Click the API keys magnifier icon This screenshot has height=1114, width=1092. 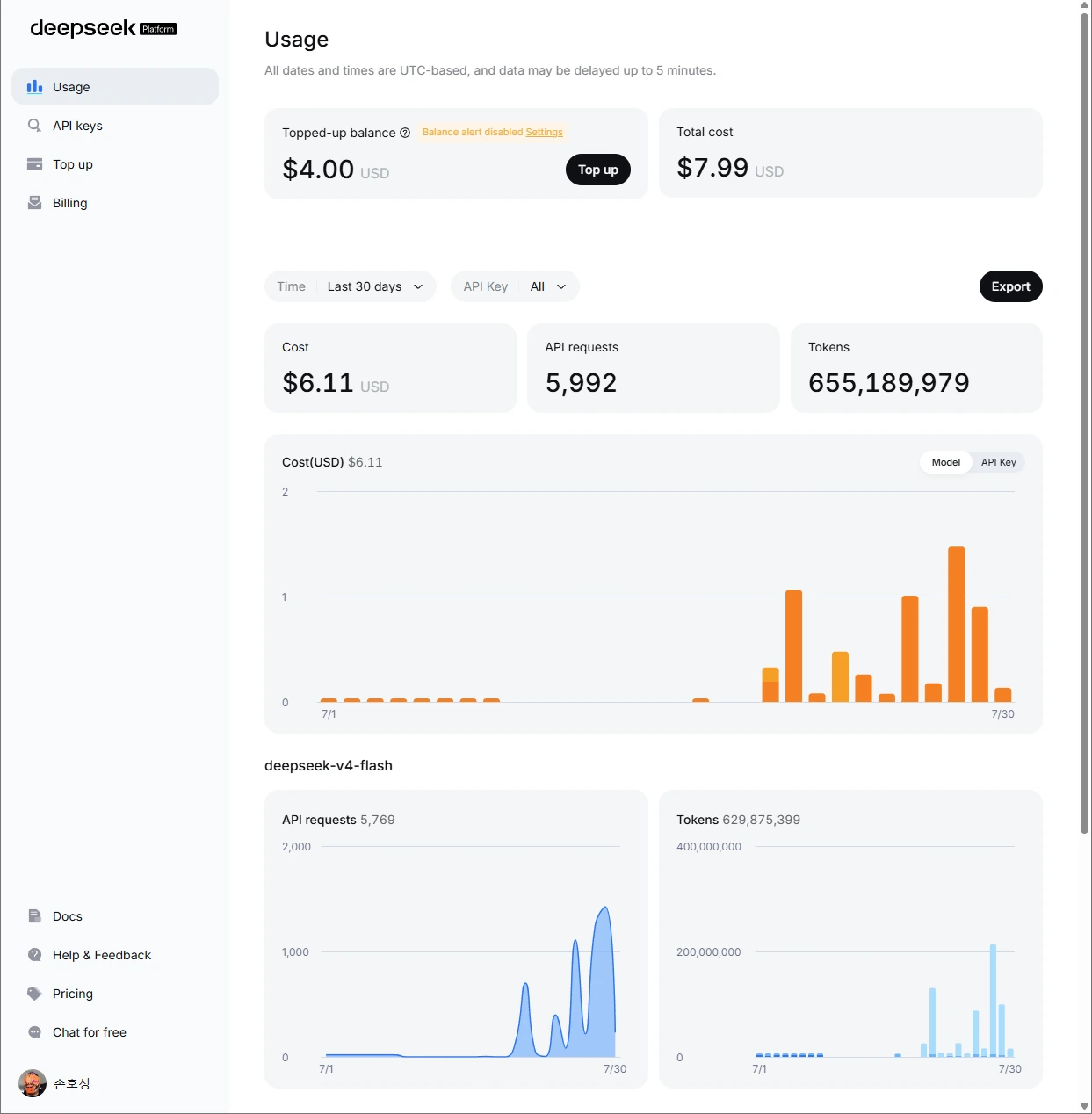[x=34, y=125]
